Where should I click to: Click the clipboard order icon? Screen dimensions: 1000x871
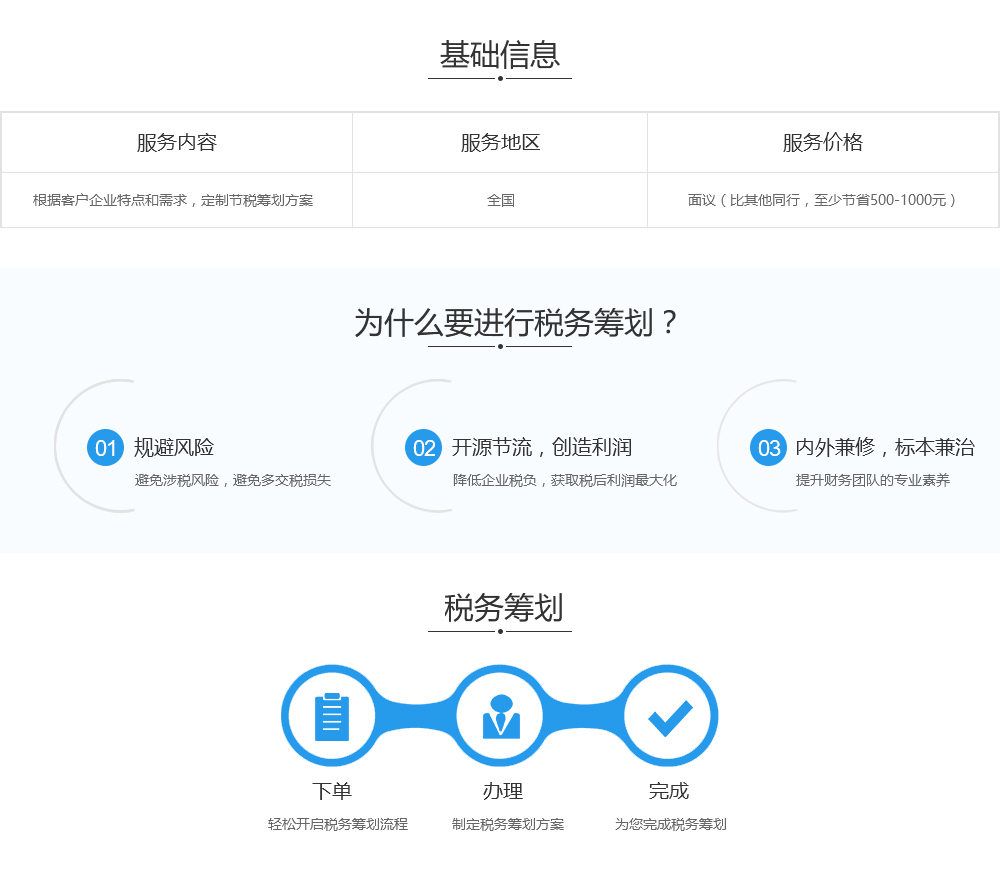coord(332,717)
